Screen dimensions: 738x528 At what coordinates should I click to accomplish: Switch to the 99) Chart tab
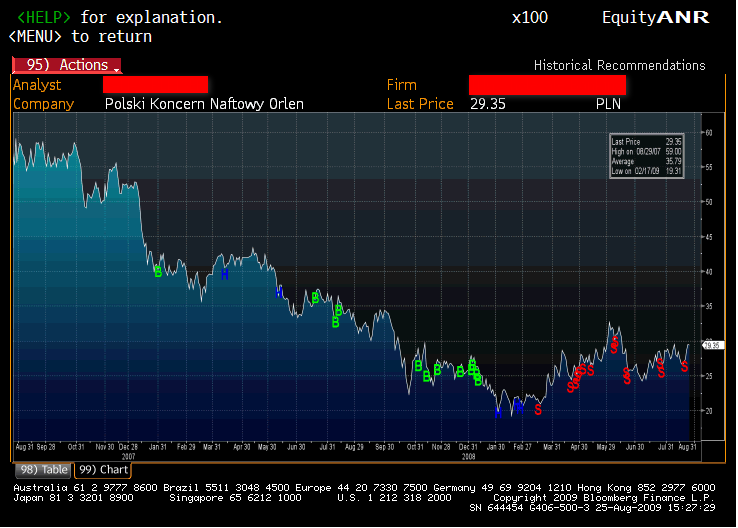coord(104,470)
